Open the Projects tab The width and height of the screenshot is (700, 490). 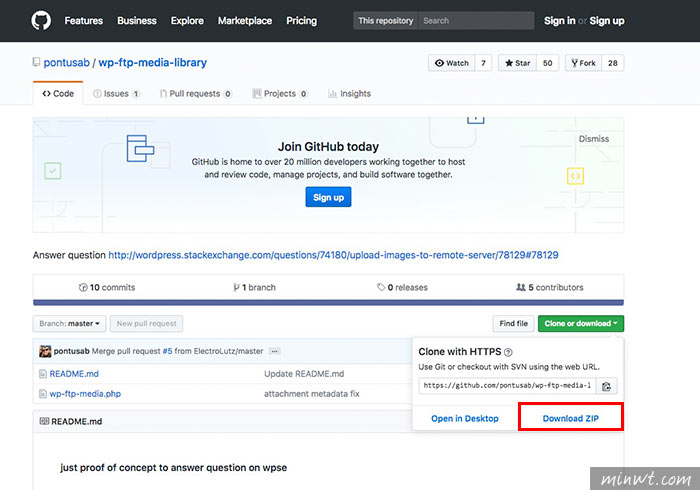click(280, 94)
